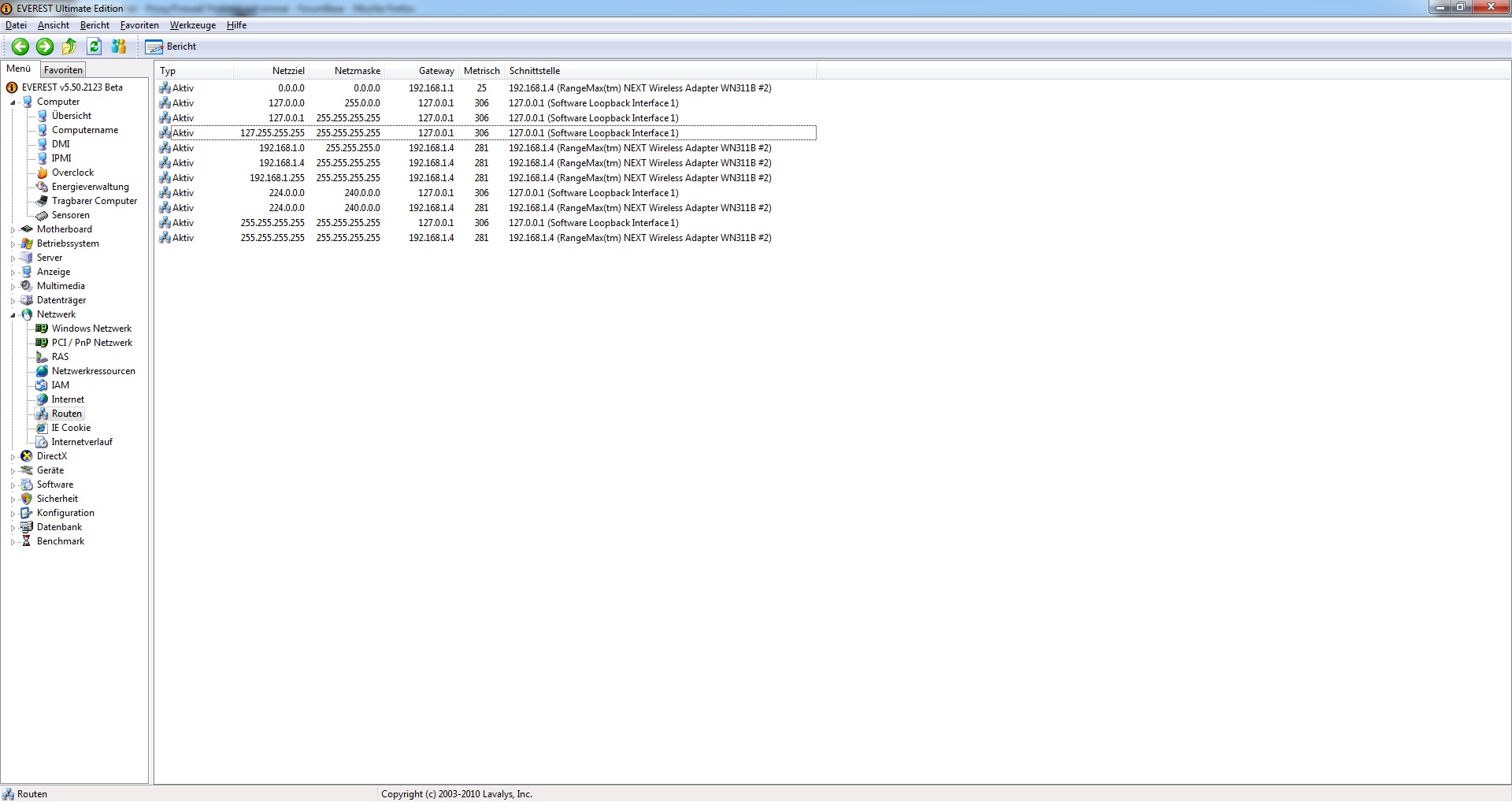Click the Netzwerkressourcen globe icon
The height and width of the screenshot is (802, 1512).
43,371
